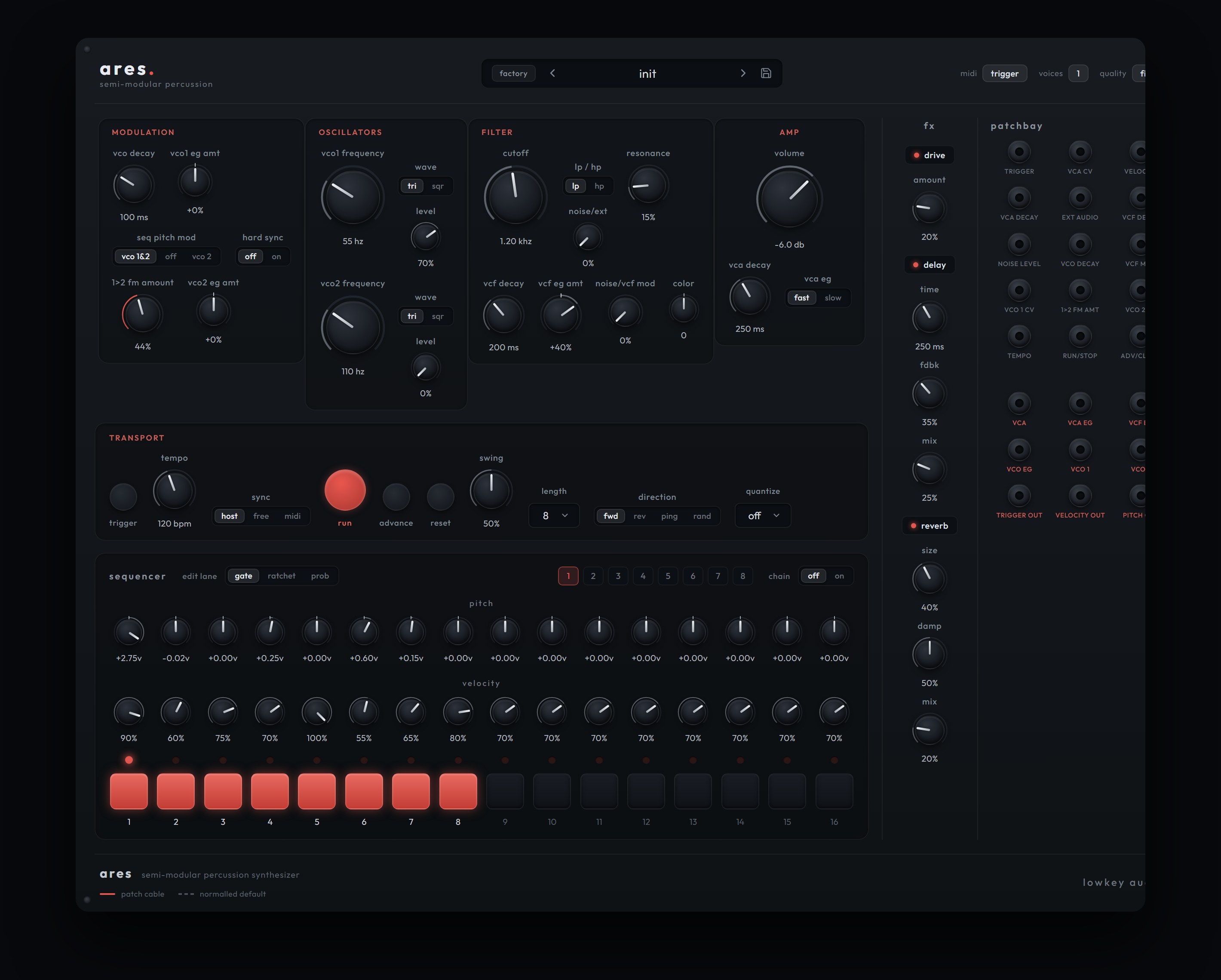Viewport: 1221px width, 980px height.
Task: Switch filter mode to hp
Action: (x=599, y=186)
